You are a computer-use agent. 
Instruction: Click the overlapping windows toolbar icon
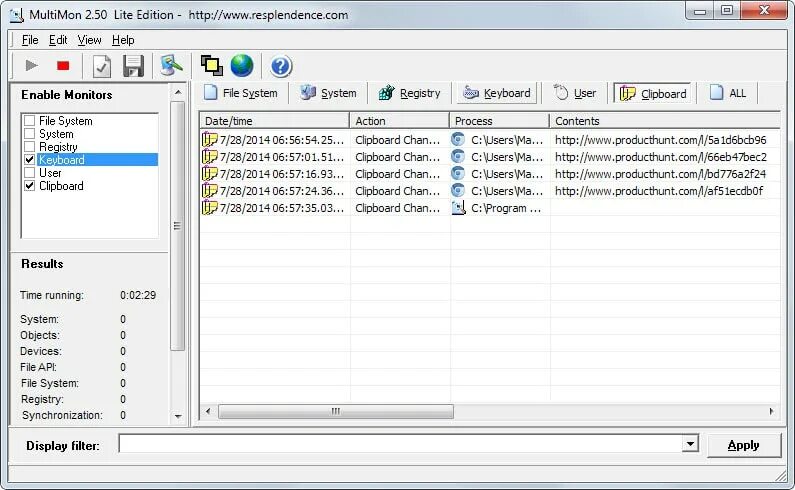(x=211, y=65)
